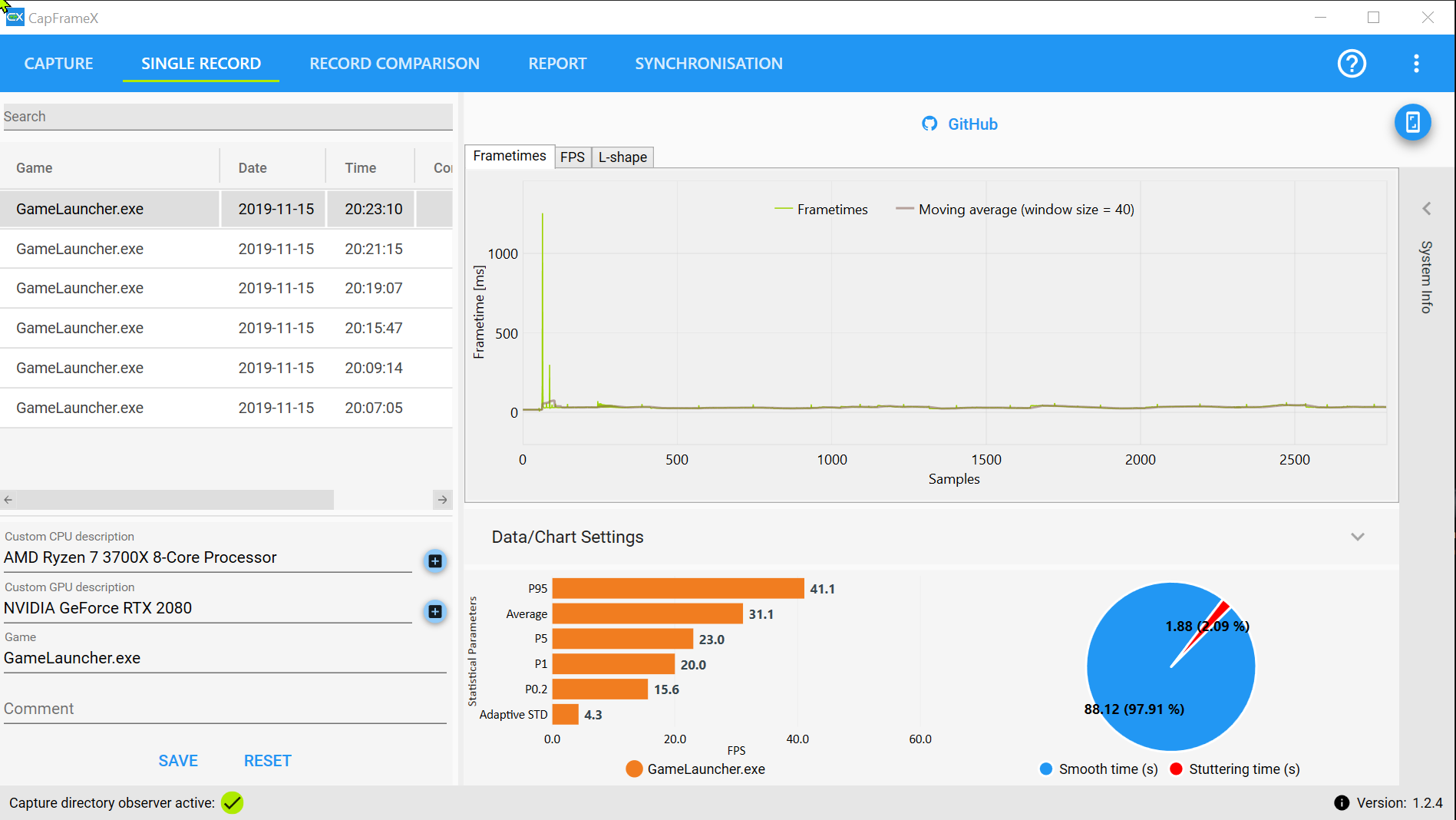Click the left scroll arrow of record list
1456x820 pixels.
[8, 500]
